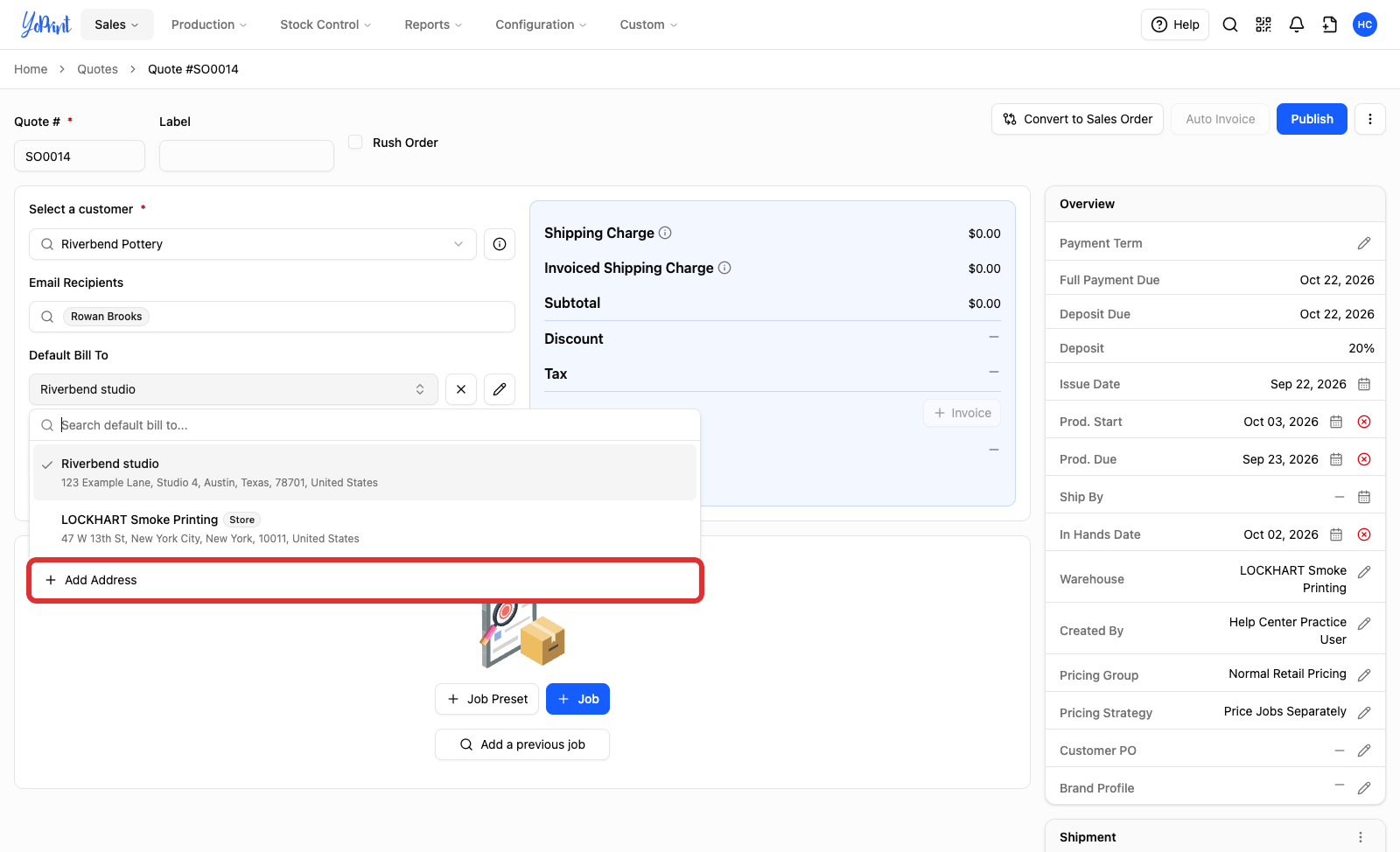1400x852 pixels.
Task: Click the YoPrint logo
Action: (45, 24)
